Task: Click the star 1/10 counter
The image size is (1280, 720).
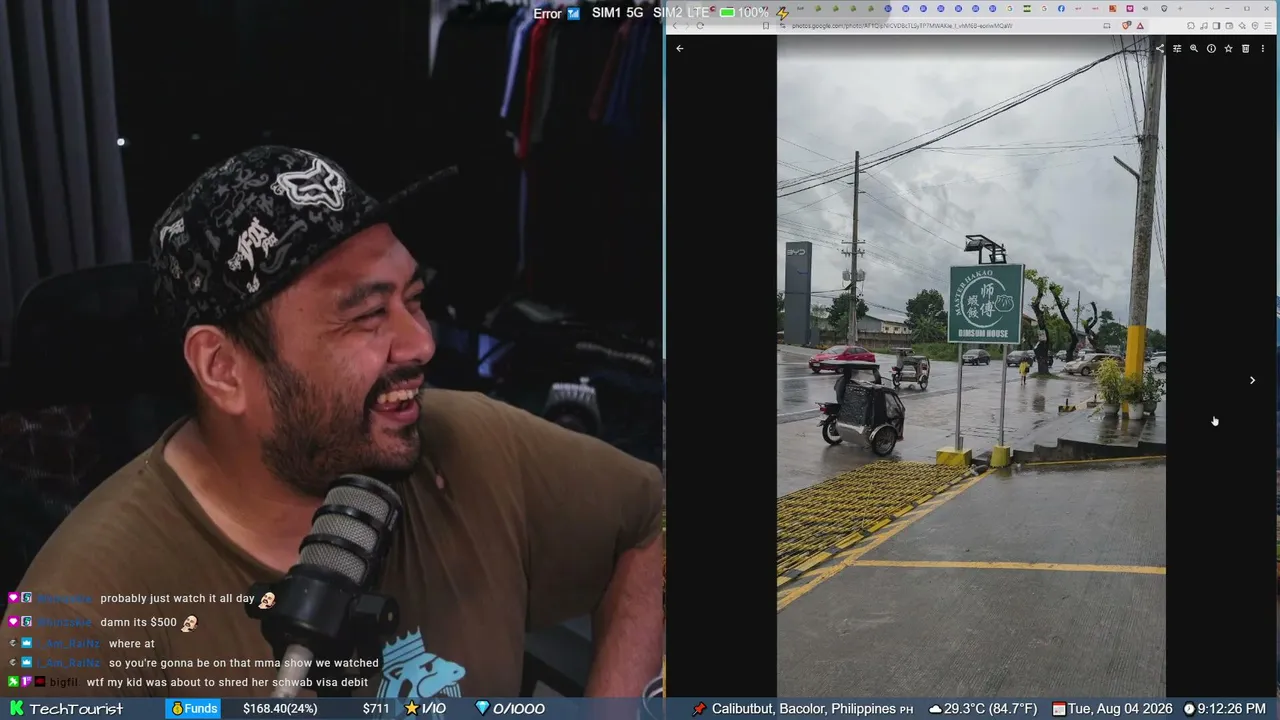Action: pos(425,709)
